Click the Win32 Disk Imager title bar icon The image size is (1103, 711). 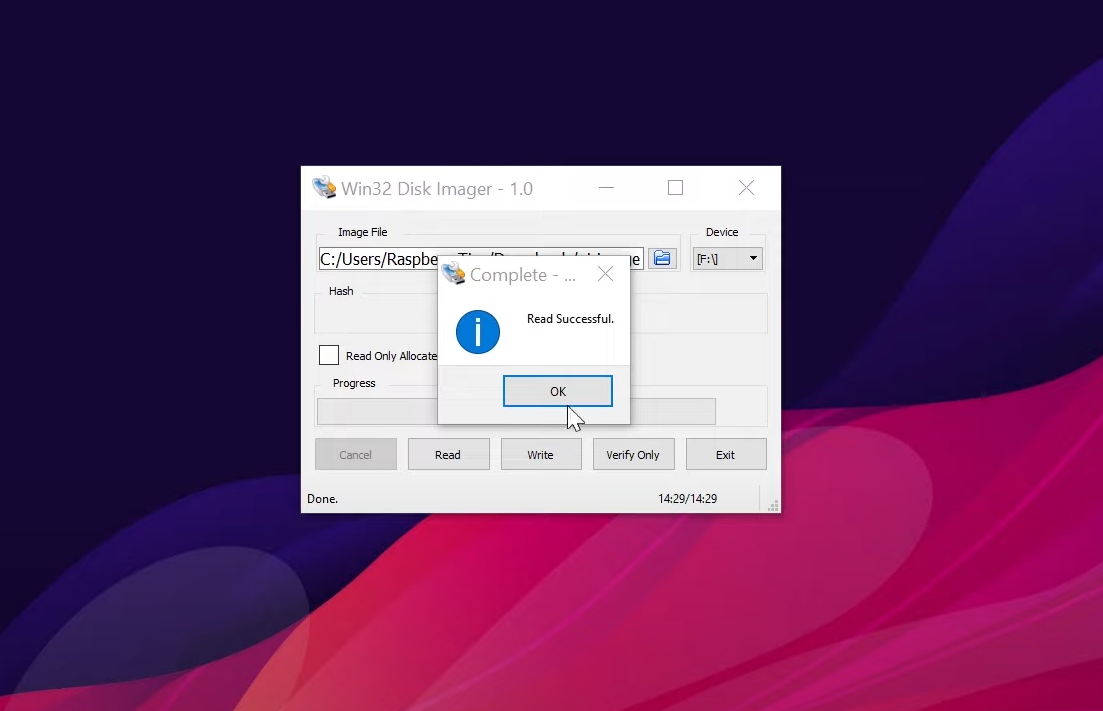pyautogui.click(x=324, y=188)
